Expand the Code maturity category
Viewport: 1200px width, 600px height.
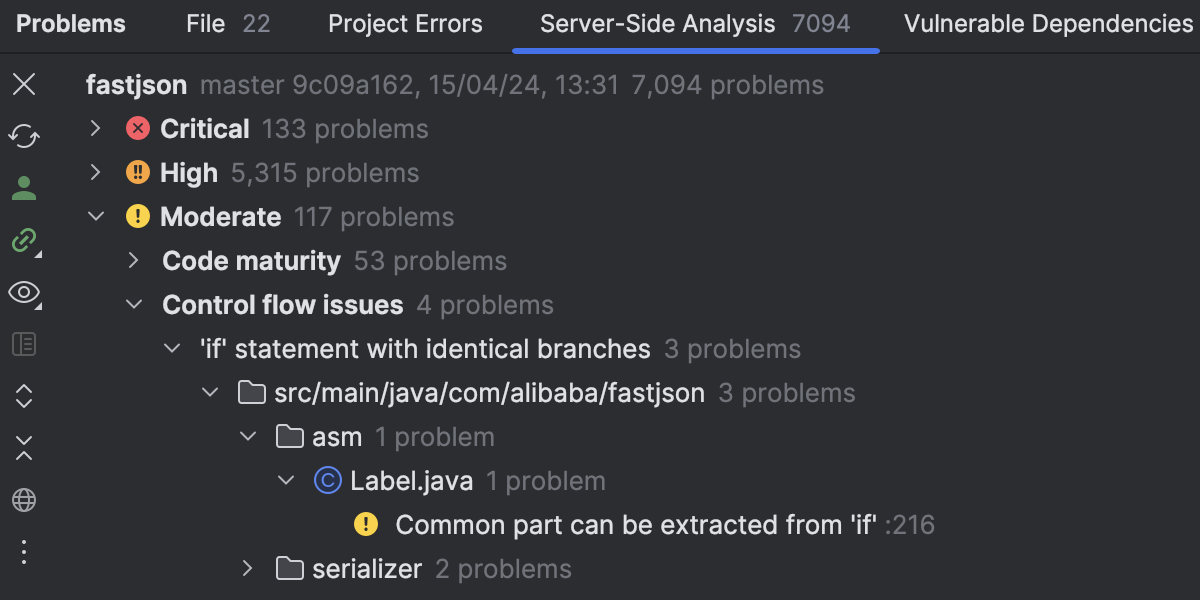[134, 261]
